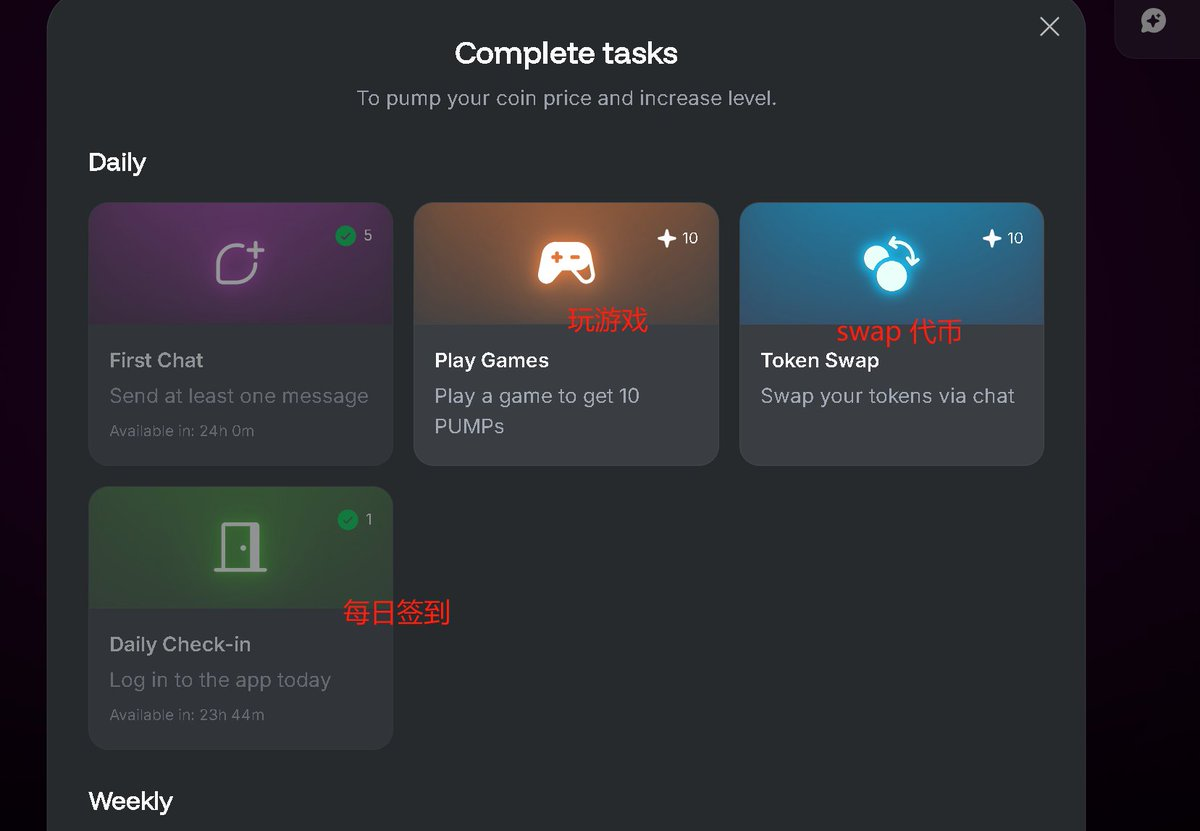Screen dimensions: 1200x831
Task: Click the 'Available in: 23h 44m' timer
Action: [x=187, y=715]
